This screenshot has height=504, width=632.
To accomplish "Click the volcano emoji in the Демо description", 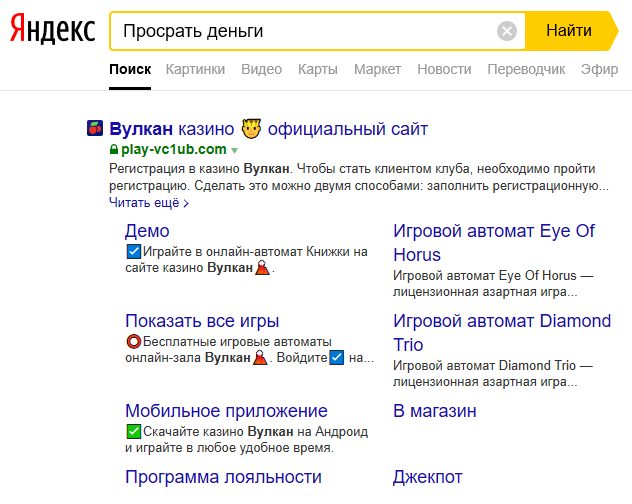I will tap(262, 267).
